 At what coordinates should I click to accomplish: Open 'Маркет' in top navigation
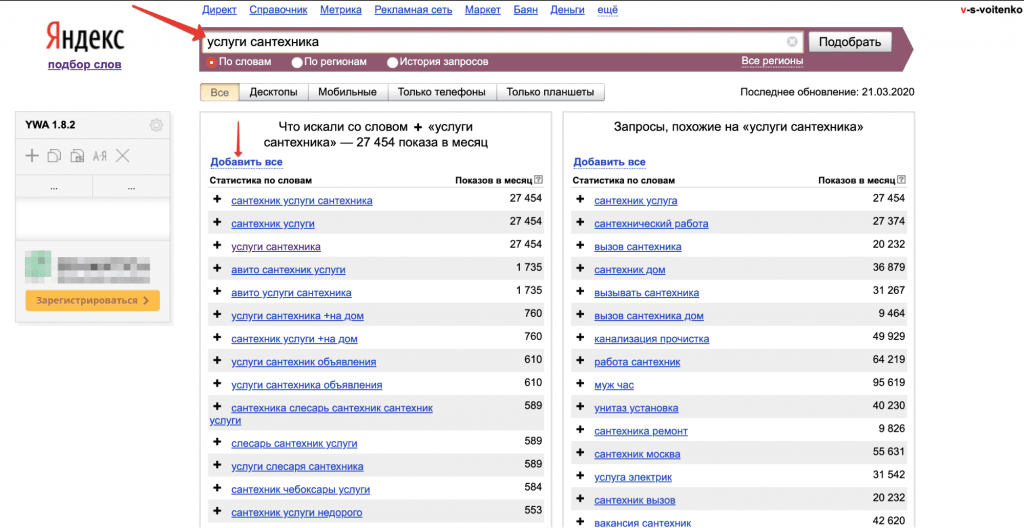[483, 10]
